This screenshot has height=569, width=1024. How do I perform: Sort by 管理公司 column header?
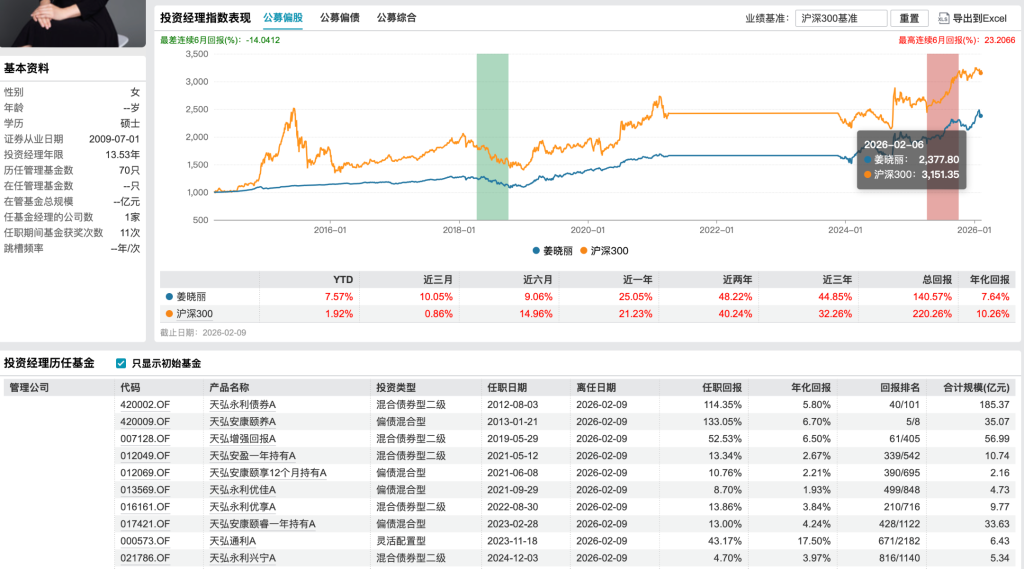pos(29,387)
